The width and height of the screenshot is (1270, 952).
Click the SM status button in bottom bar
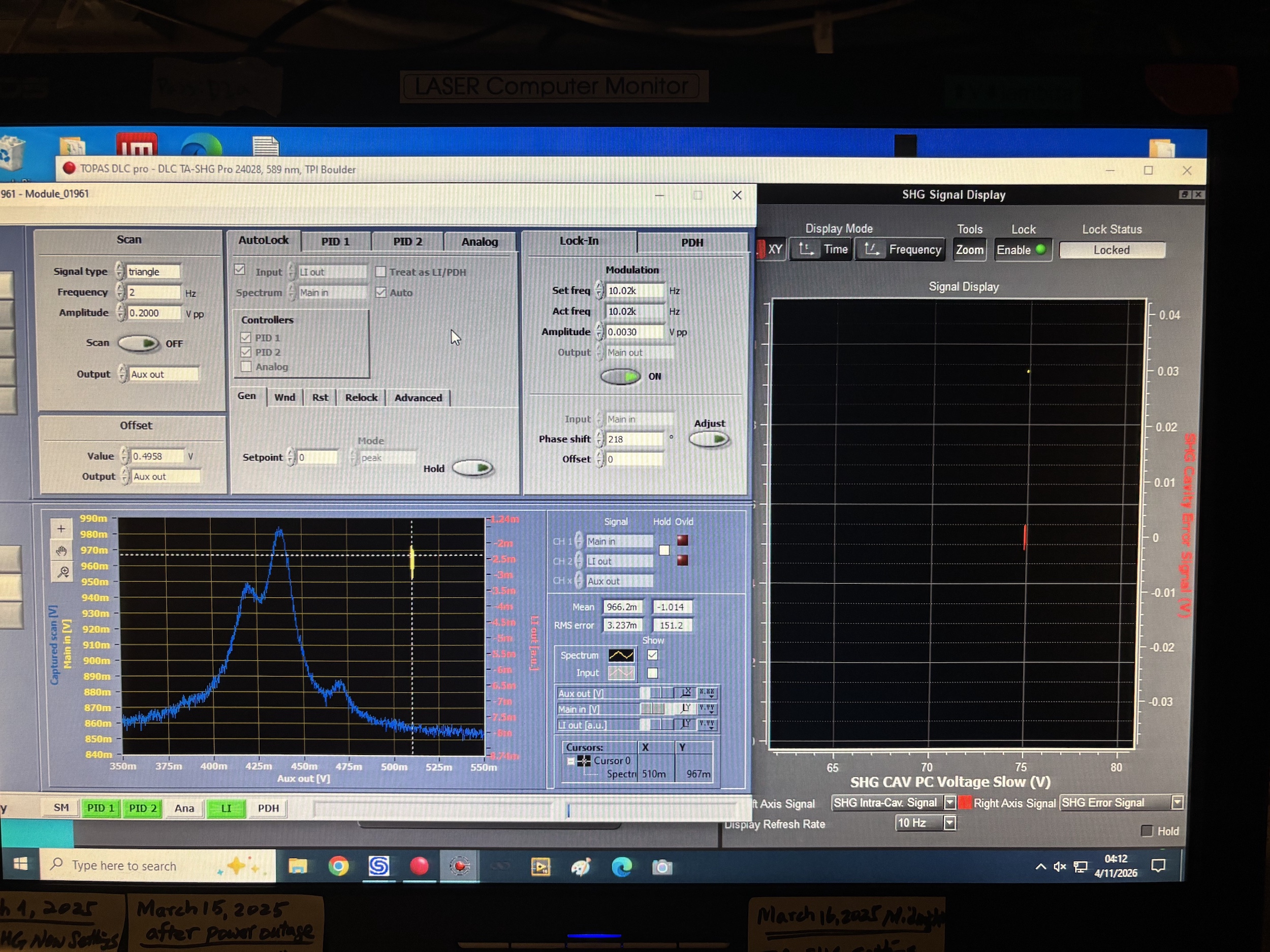[61, 808]
